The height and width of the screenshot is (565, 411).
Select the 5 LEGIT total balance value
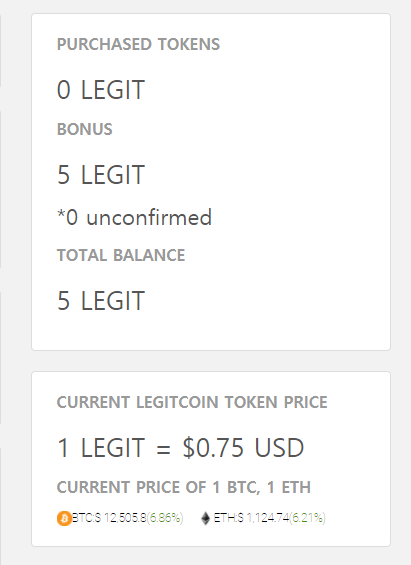pyautogui.click(x=101, y=301)
